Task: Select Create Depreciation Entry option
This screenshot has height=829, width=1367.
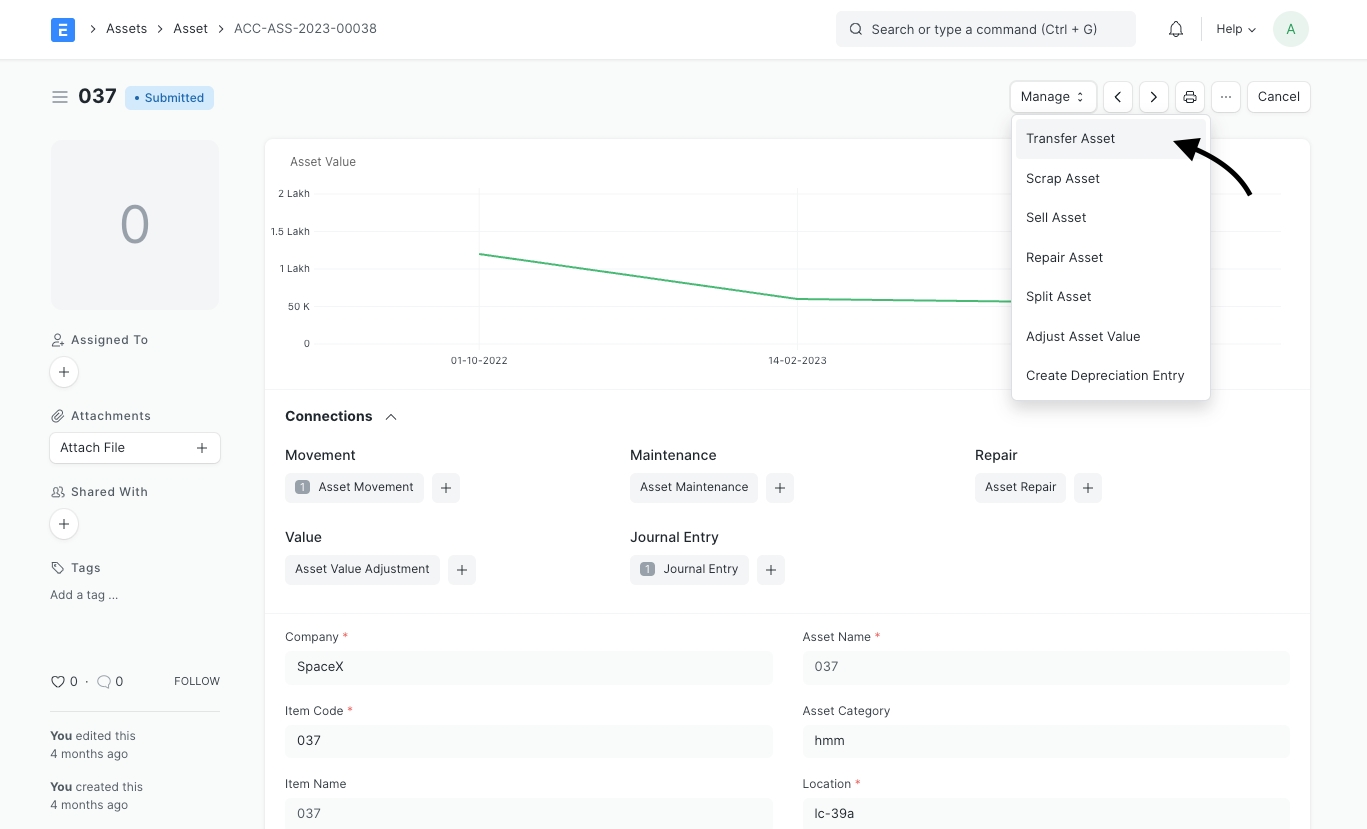Action: (1105, 376)
